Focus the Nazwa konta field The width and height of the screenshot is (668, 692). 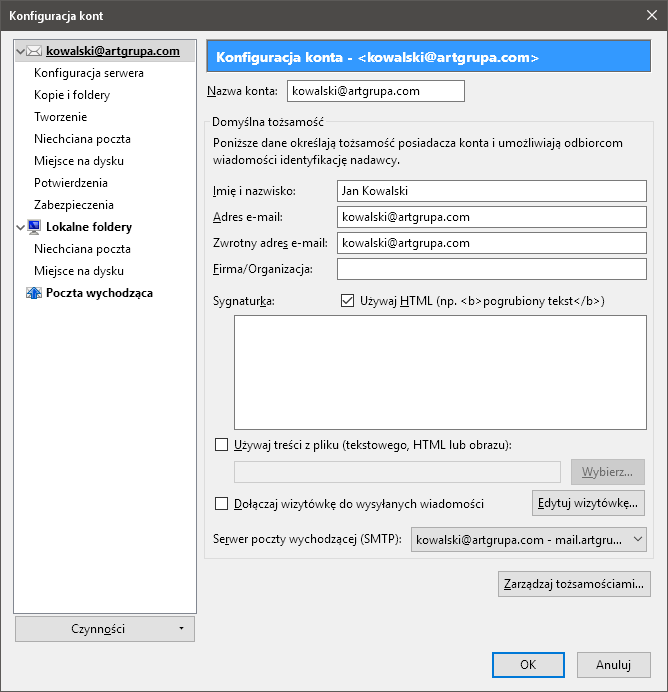[x=376, y=91]
